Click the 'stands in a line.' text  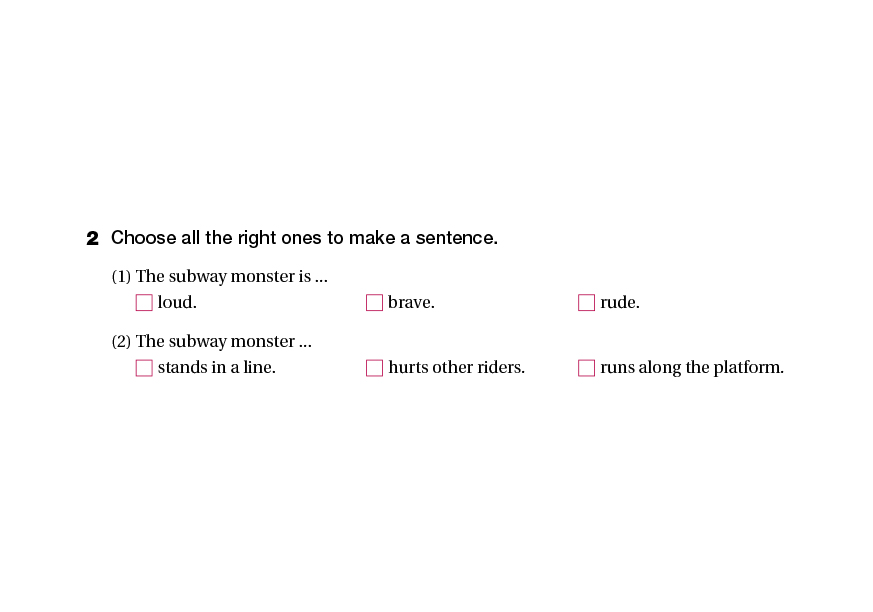216,368
